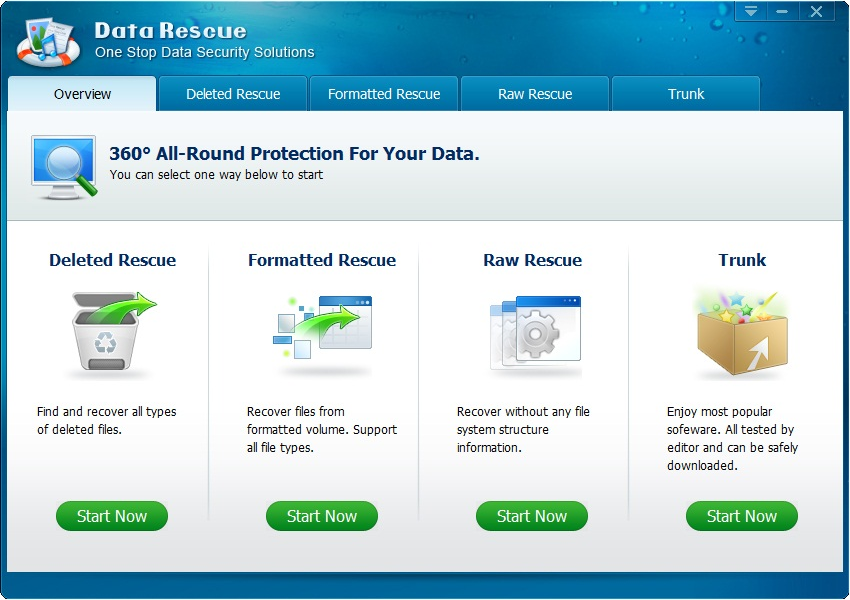The image size is (850, 600).
Task: Pick the Raw Rescue gear window icon
Action: point(534,333)
